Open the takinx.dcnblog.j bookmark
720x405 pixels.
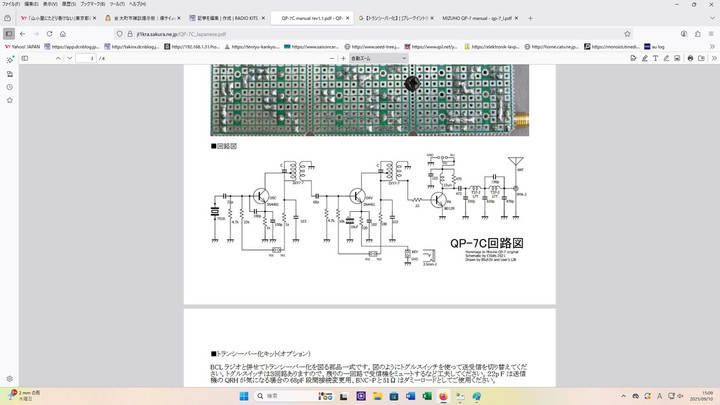132,47
